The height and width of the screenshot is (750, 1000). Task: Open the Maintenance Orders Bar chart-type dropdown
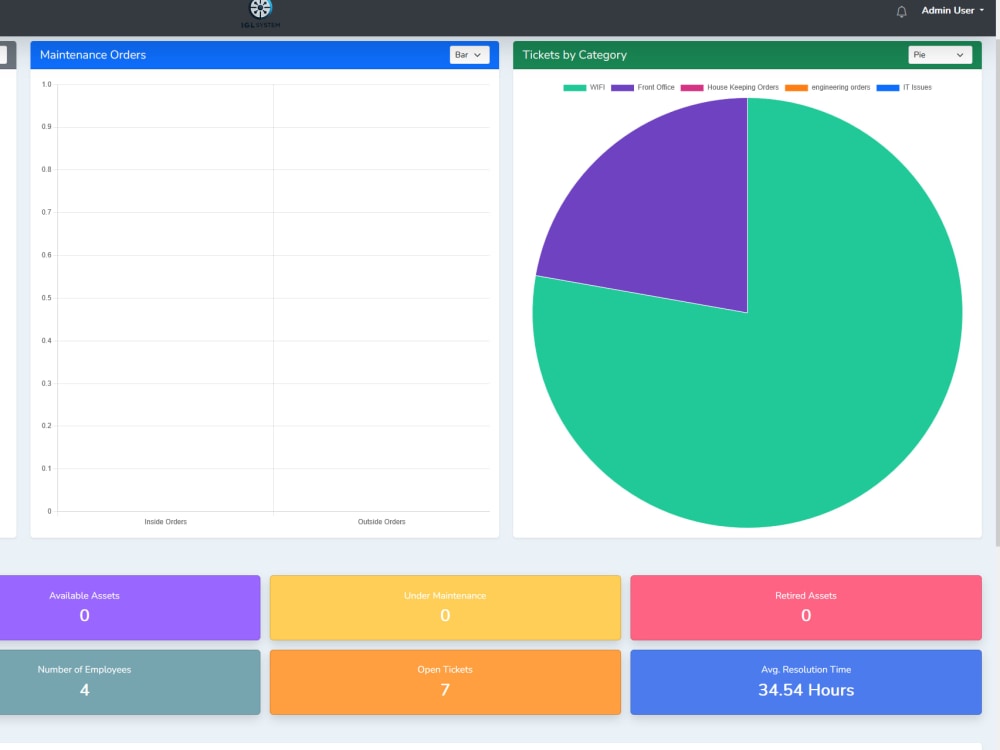(469, 55)
